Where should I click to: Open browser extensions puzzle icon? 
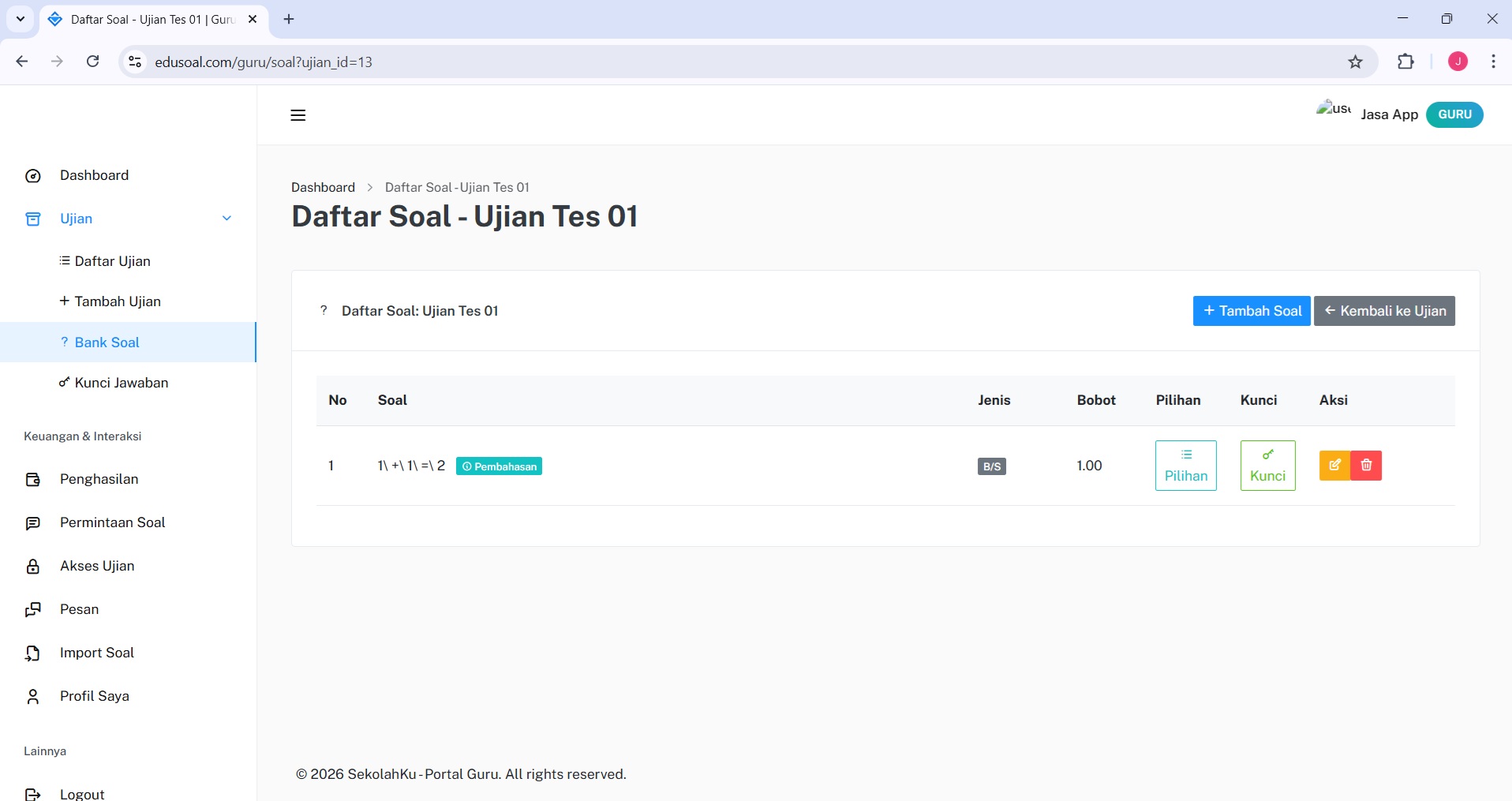pyautogui.click(x=1405, y=62)
